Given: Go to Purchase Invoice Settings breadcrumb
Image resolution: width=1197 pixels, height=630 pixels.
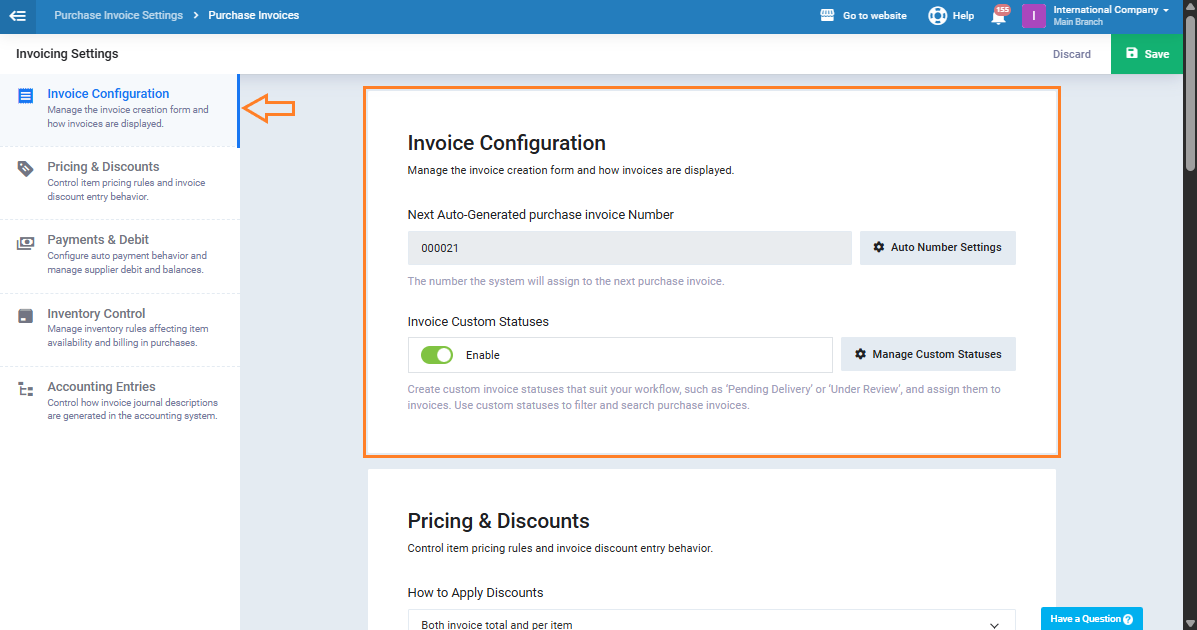Looking at the screenshot, I should pyautogui.click(x=118, y=16).
